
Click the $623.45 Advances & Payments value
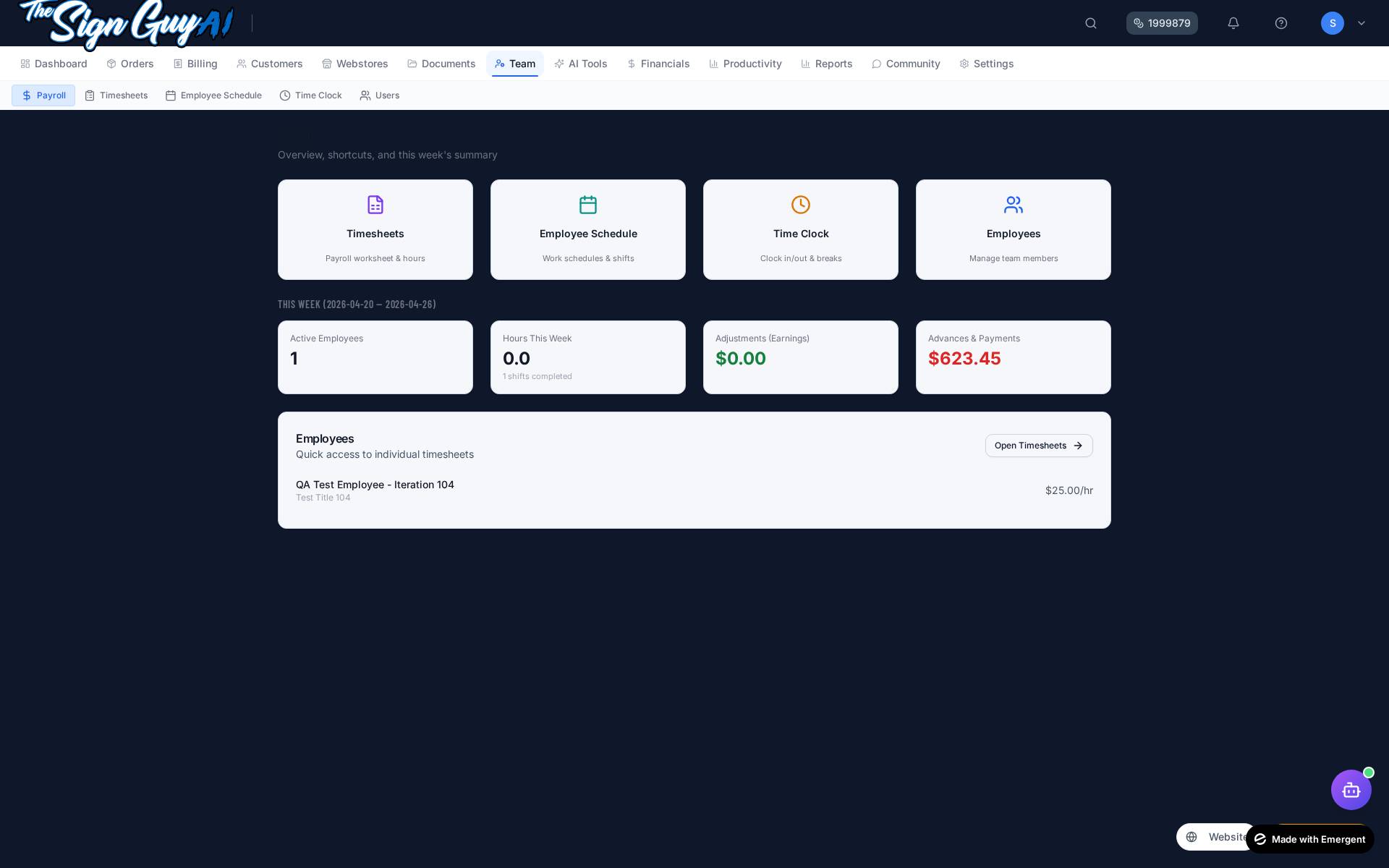click(964, 359)
